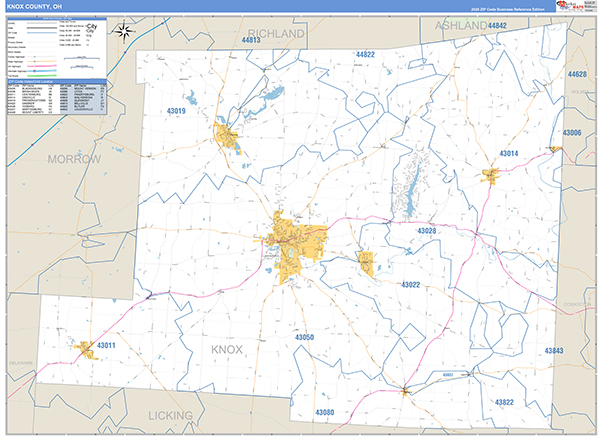Select the LICKING county label

pyautogui.click(x=171, y=415)
